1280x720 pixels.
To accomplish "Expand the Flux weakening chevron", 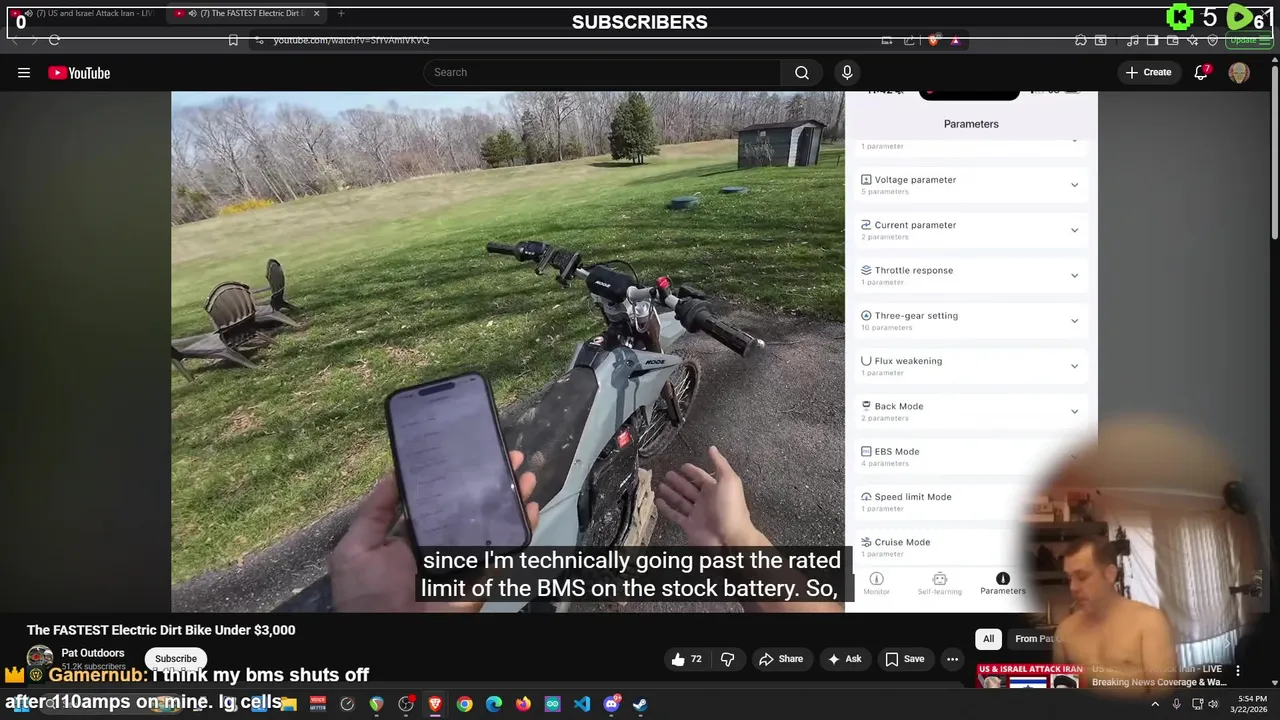I will [x=1075, y=366].
